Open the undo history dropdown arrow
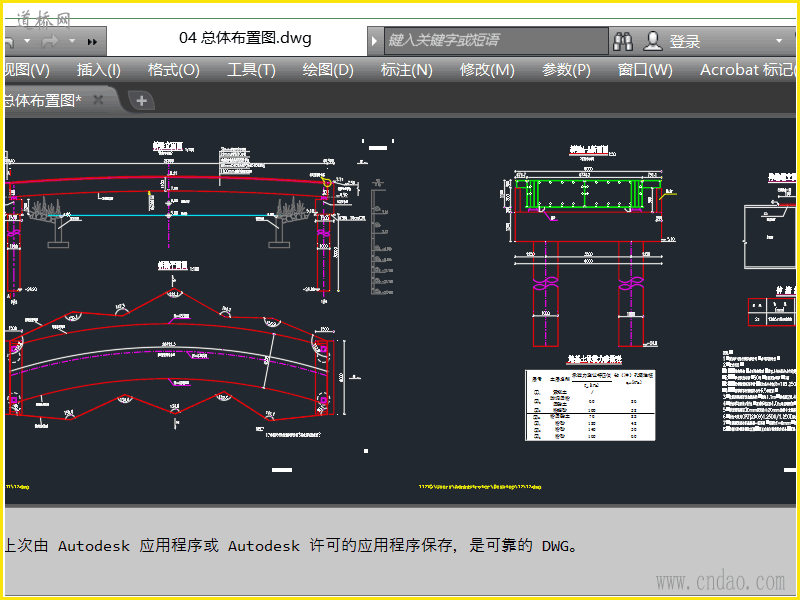This screenshot has height=600, width=800. 27,41
